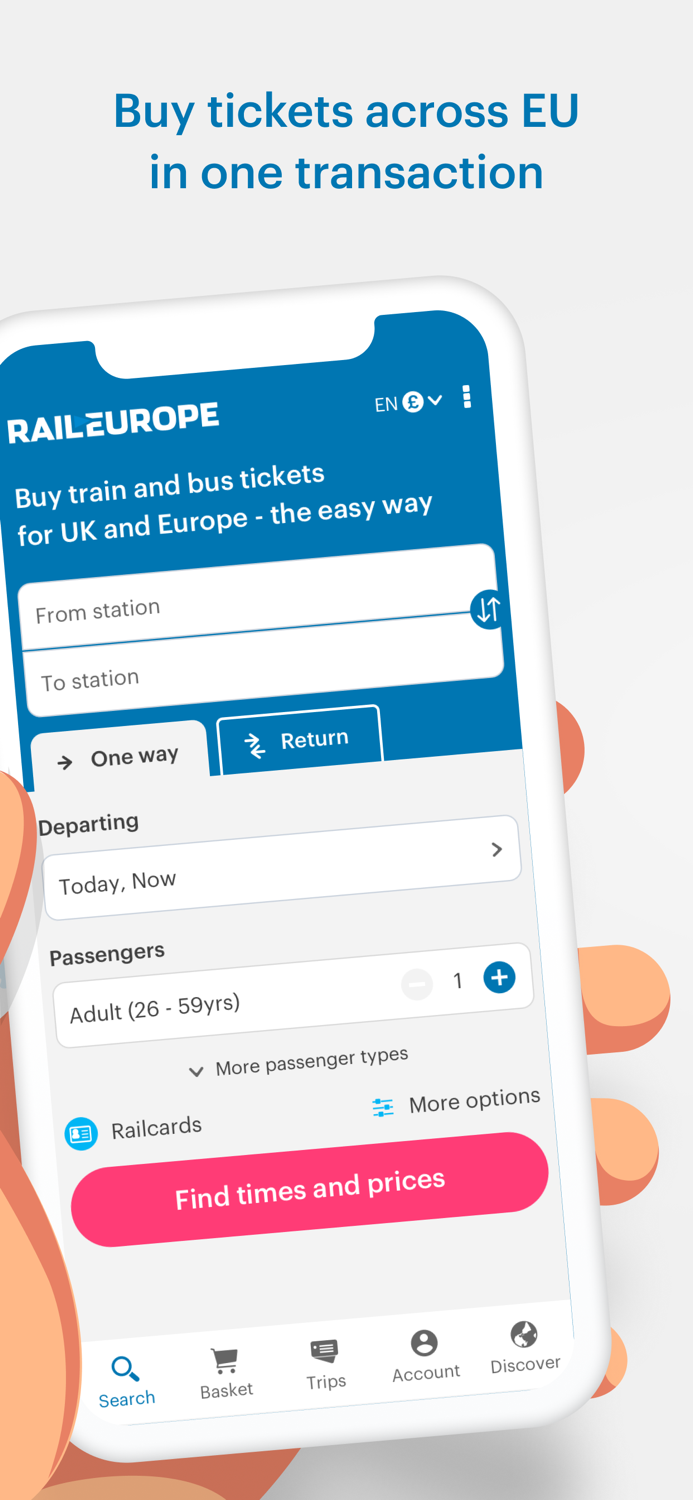Tap the Discover globe icon

[523, 1334]
